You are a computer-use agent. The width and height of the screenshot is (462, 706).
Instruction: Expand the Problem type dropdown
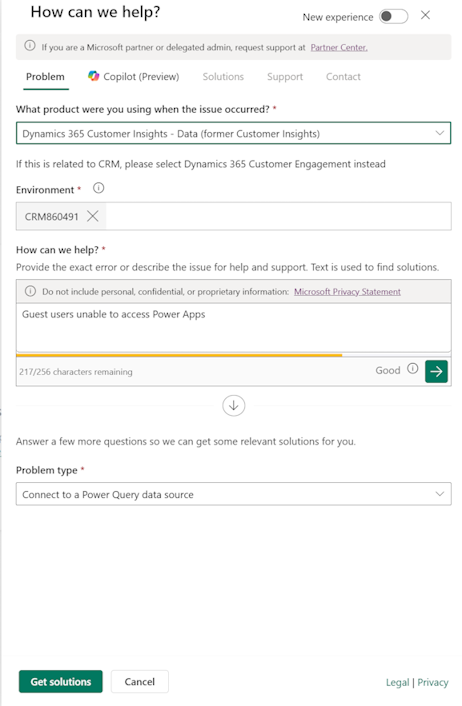click(233, 494)
